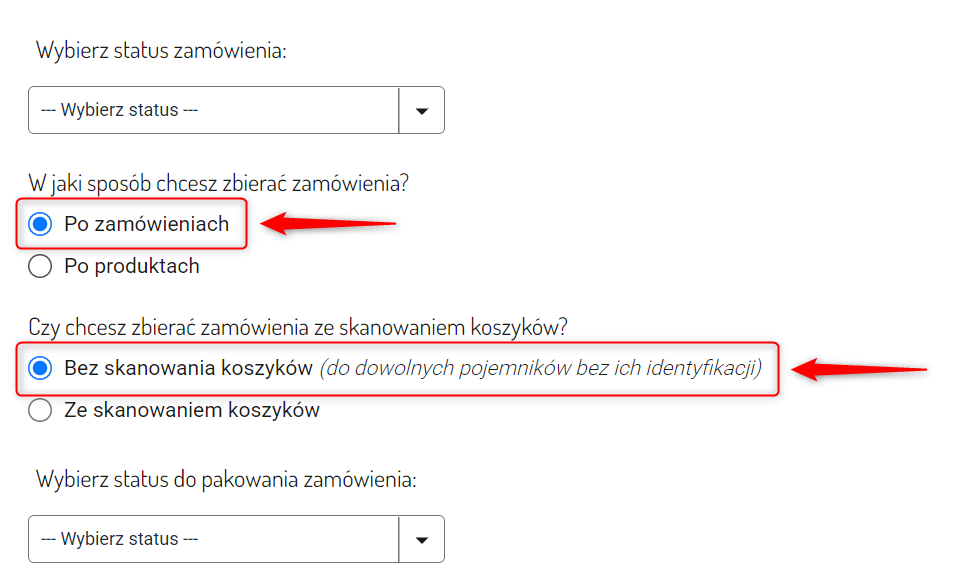Select the 'Po zamówieniach' radio button
The height and width of the screenshot is (588, 972).
point(40,224)
